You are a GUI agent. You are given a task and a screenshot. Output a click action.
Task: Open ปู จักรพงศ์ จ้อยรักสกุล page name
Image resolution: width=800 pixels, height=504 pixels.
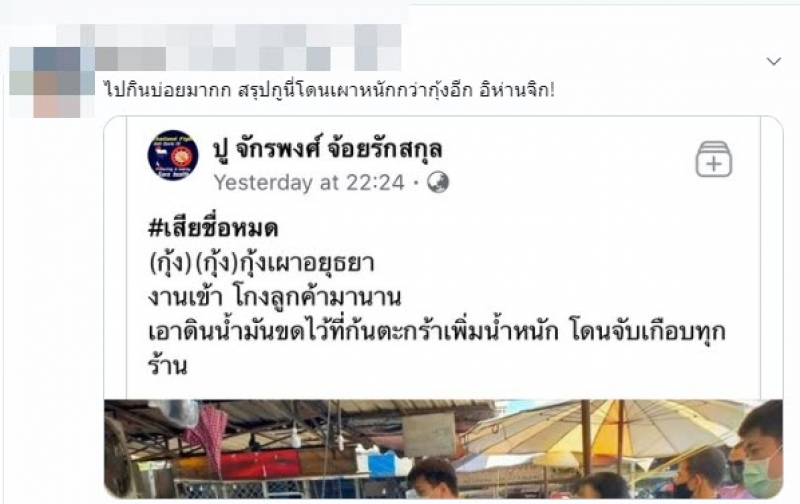click(x=328, y=149)
